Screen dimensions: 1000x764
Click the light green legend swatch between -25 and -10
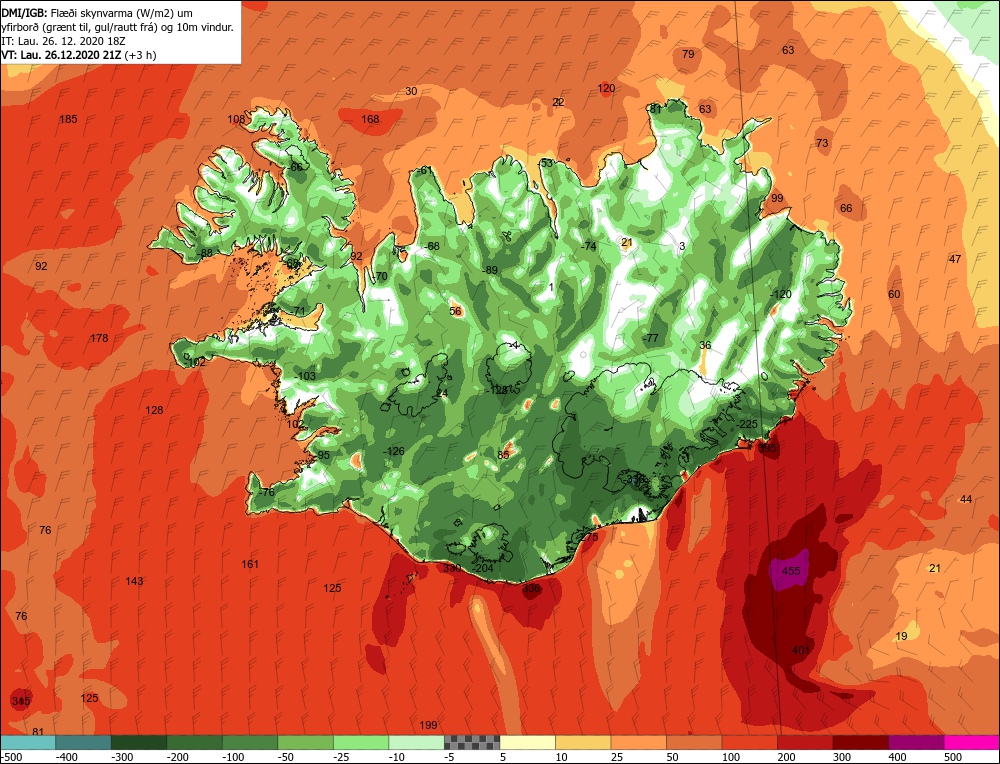pyautogui.click(x=361, y=742)
